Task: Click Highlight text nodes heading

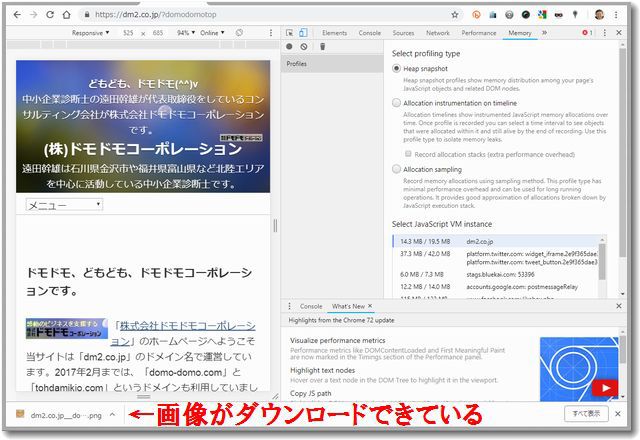Action: [x=322, y=370]
